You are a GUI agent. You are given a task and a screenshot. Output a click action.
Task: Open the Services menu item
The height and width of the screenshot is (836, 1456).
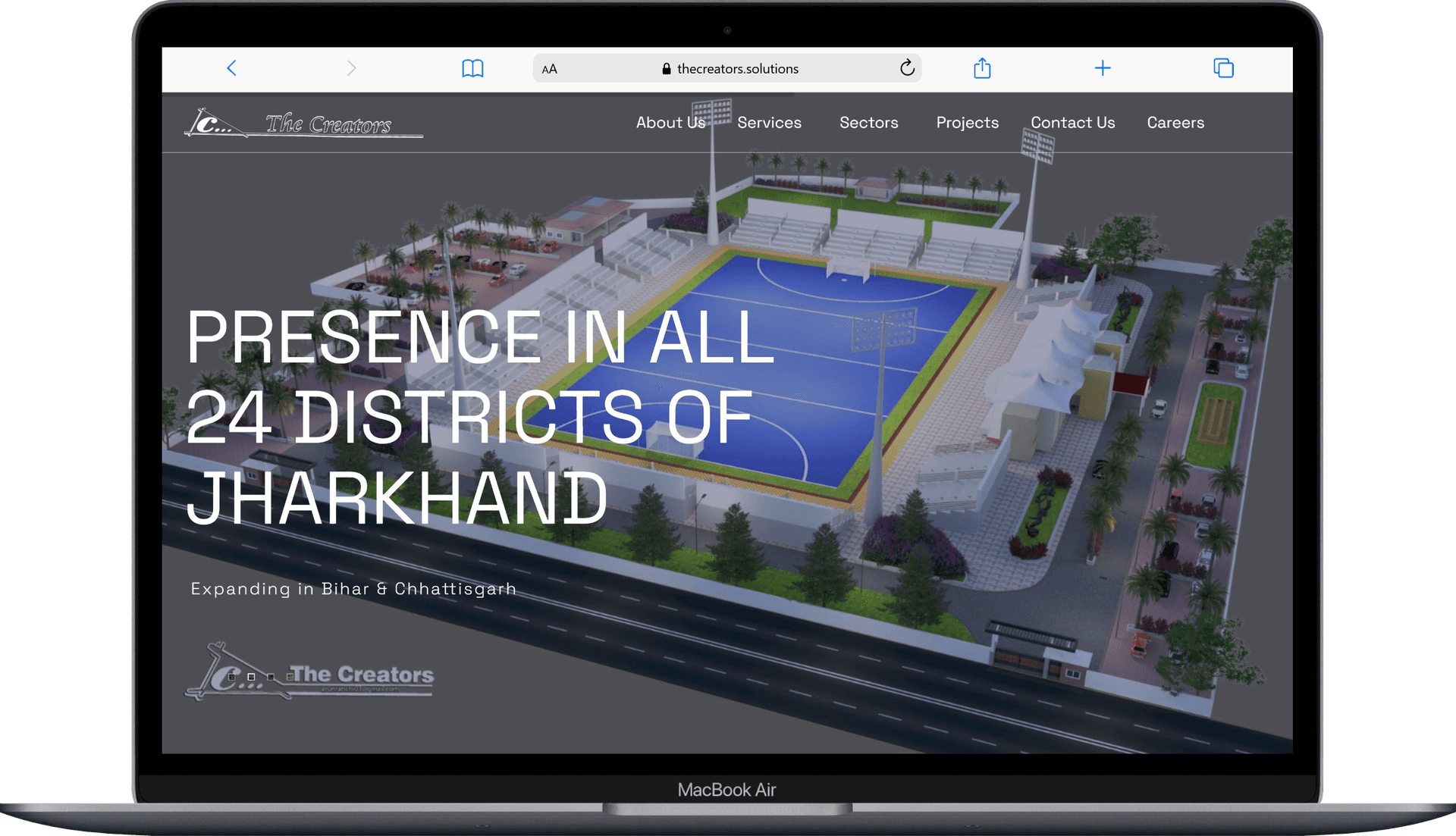(769, 123)
